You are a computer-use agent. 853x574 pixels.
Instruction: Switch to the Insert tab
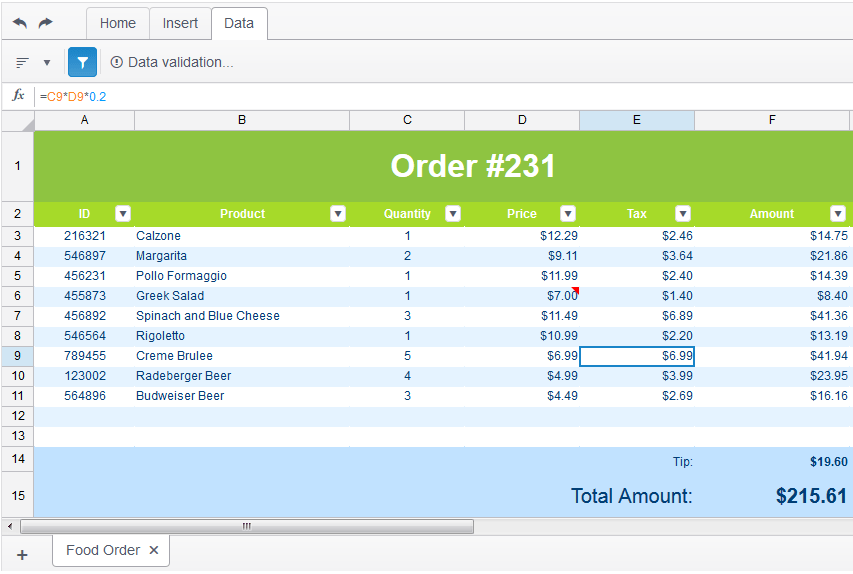tap(180, 23)
